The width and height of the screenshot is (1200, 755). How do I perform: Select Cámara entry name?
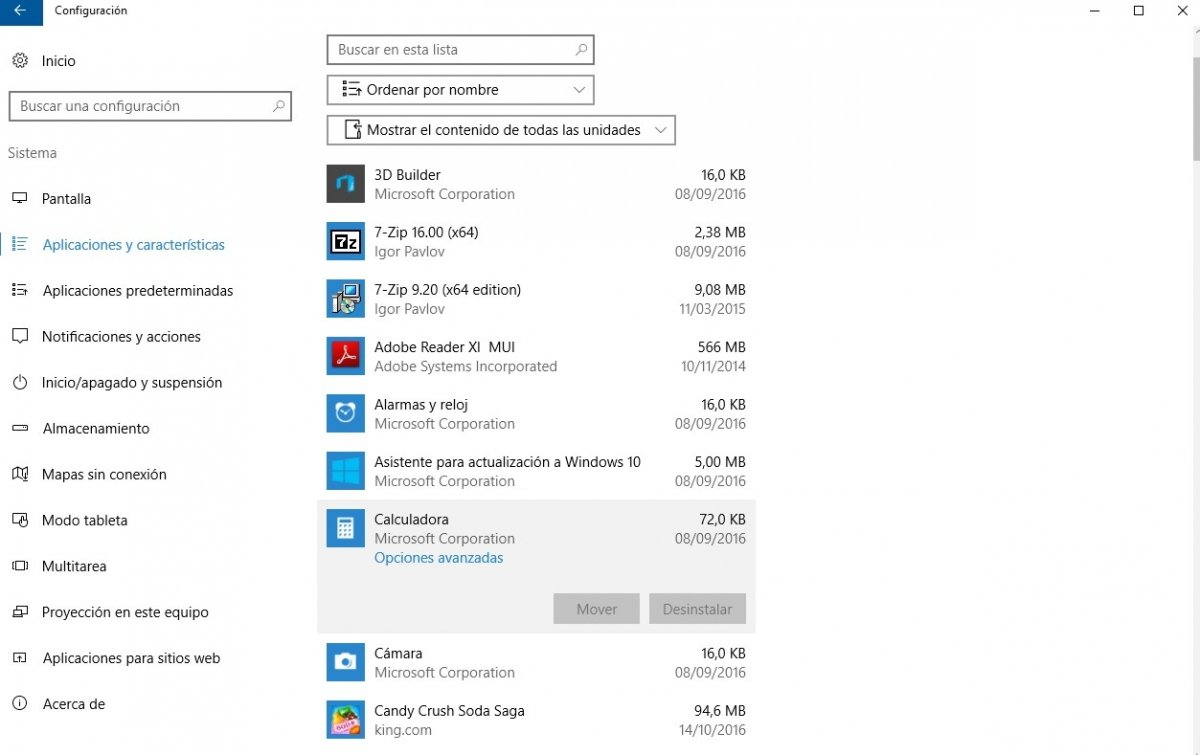pos(398,653)
